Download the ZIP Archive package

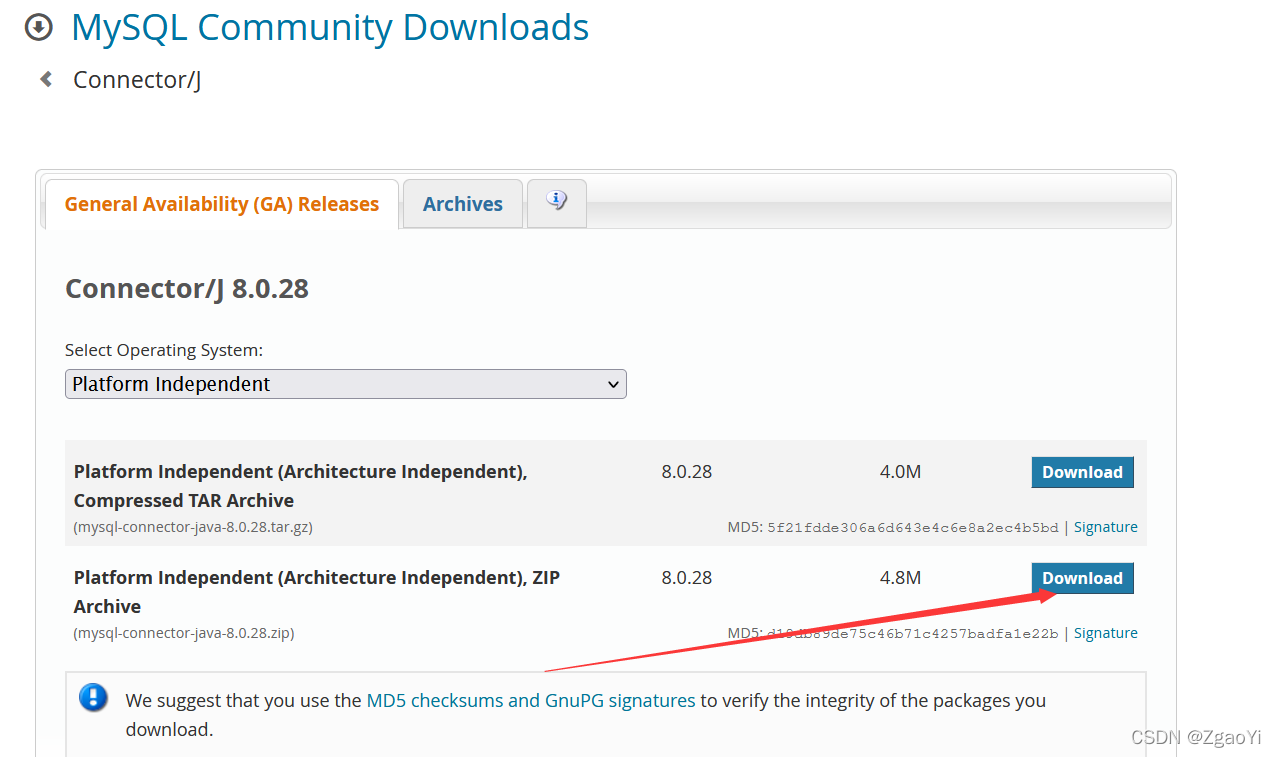click(x=1082, y=578)
